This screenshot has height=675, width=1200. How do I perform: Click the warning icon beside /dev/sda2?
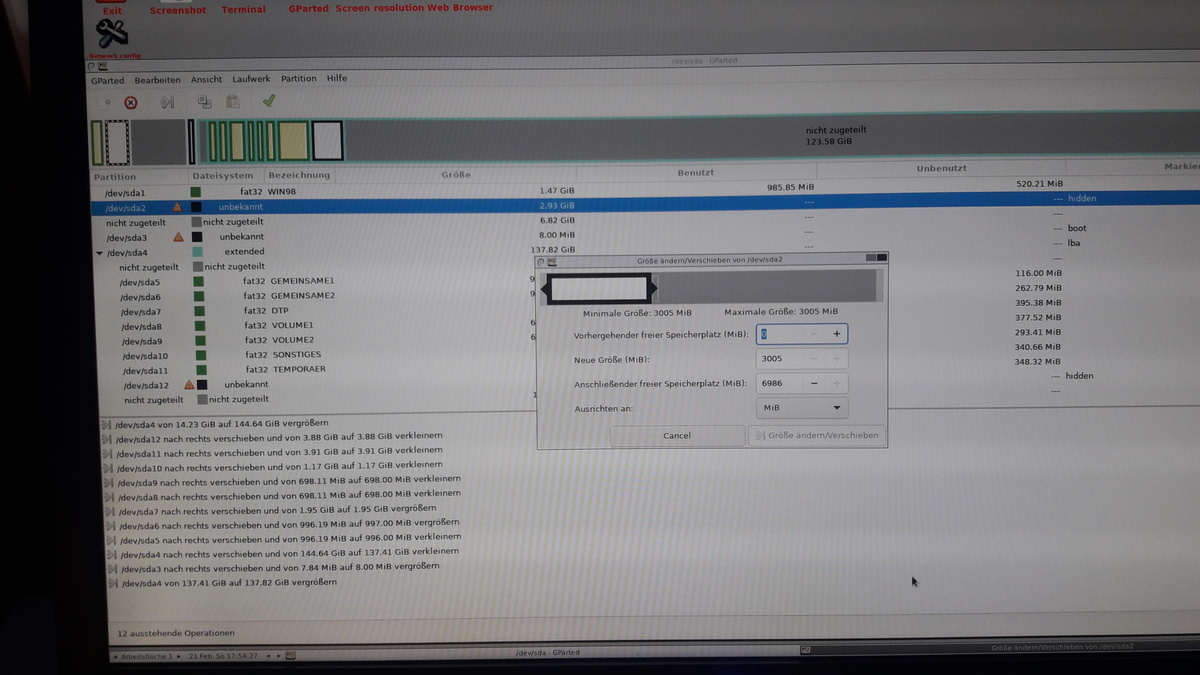point(178,207)
